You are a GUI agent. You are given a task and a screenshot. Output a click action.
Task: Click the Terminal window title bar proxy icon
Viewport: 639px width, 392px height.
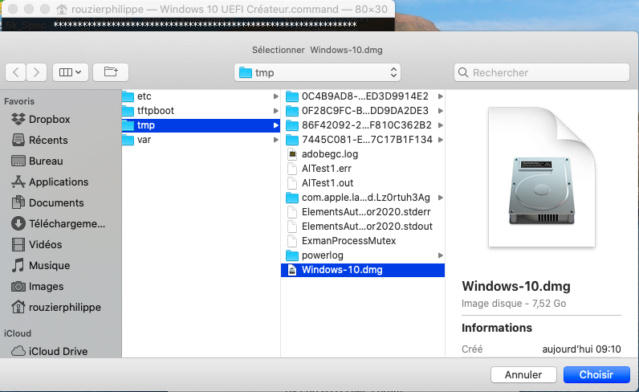(62, 9)
